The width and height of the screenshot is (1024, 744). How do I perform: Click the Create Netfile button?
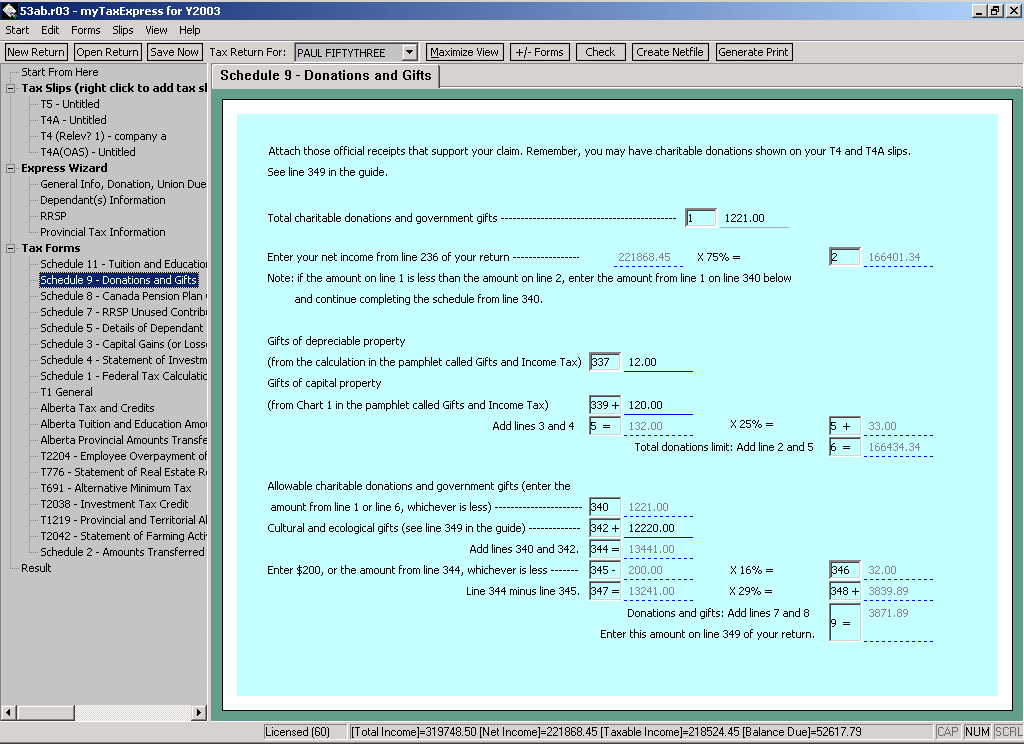[x=670, y=52]
